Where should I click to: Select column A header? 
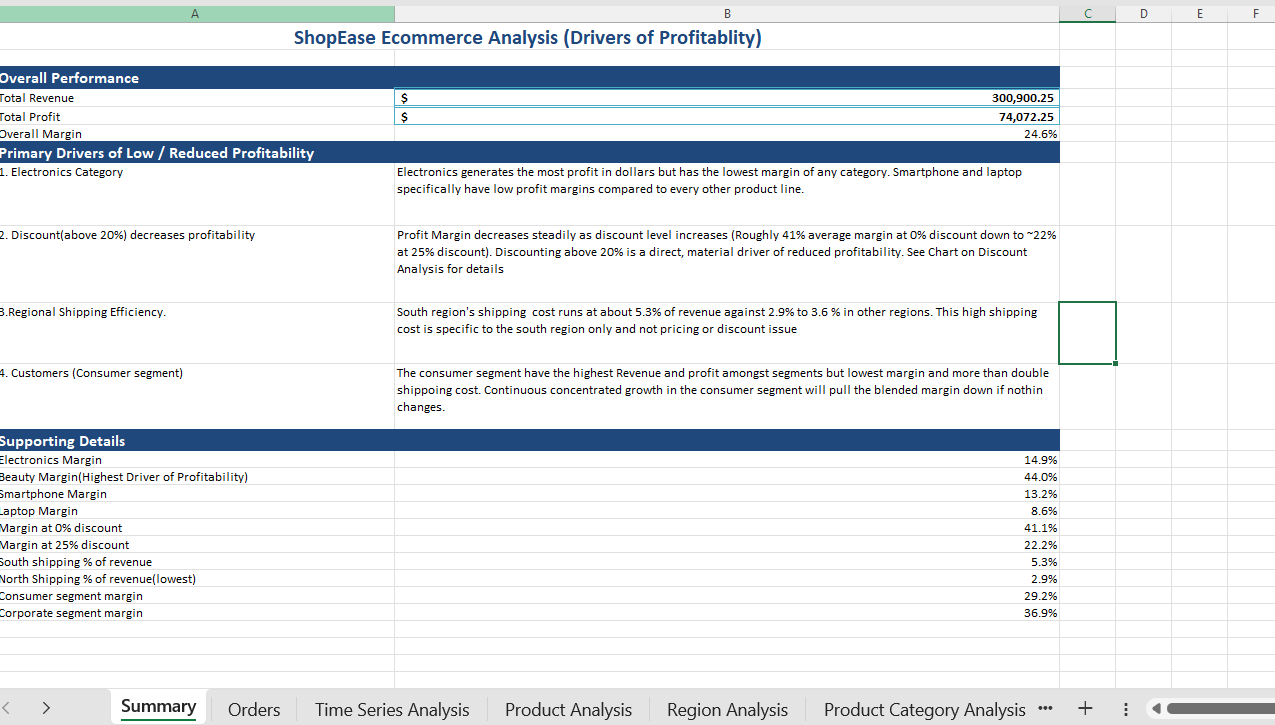[x=195, y=13]
